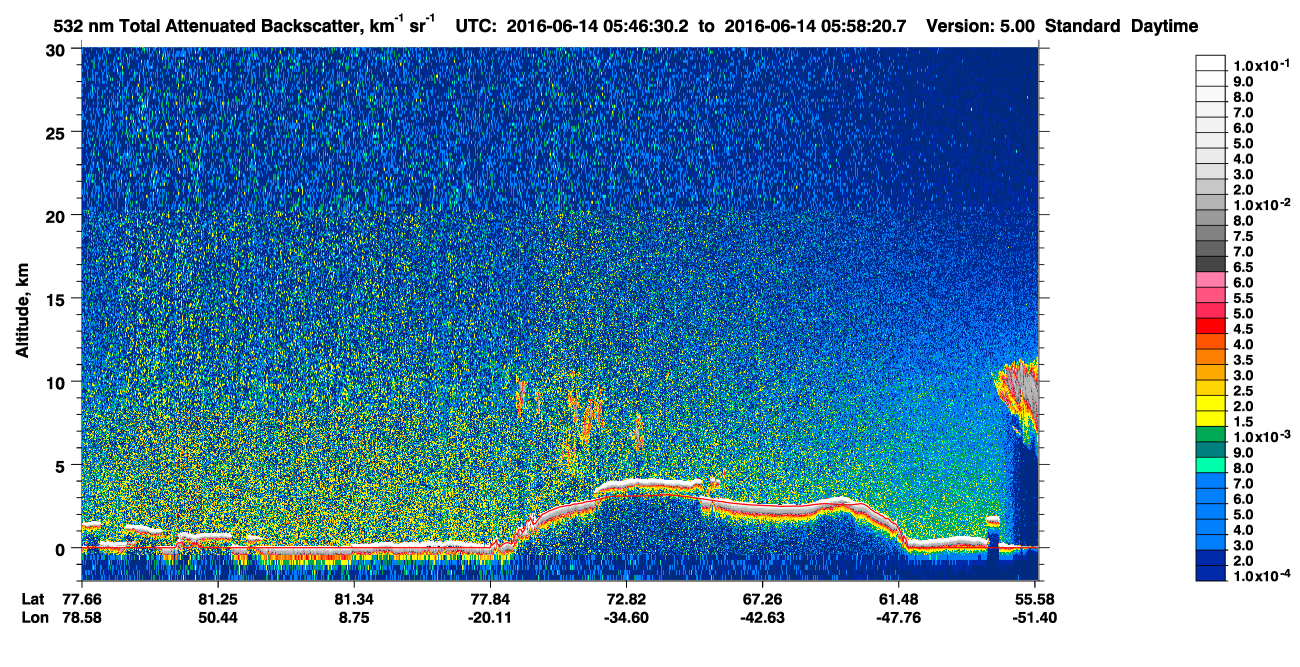Click the Altitude, km axis label
Screen dimensions: 1300x667
click(22, 313)
